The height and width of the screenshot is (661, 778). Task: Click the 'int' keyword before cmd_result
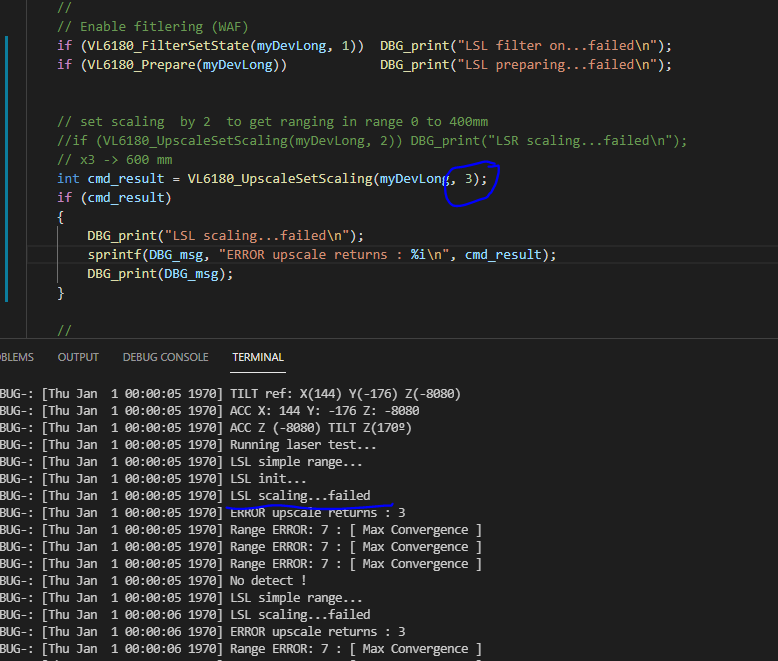(68, 179)
